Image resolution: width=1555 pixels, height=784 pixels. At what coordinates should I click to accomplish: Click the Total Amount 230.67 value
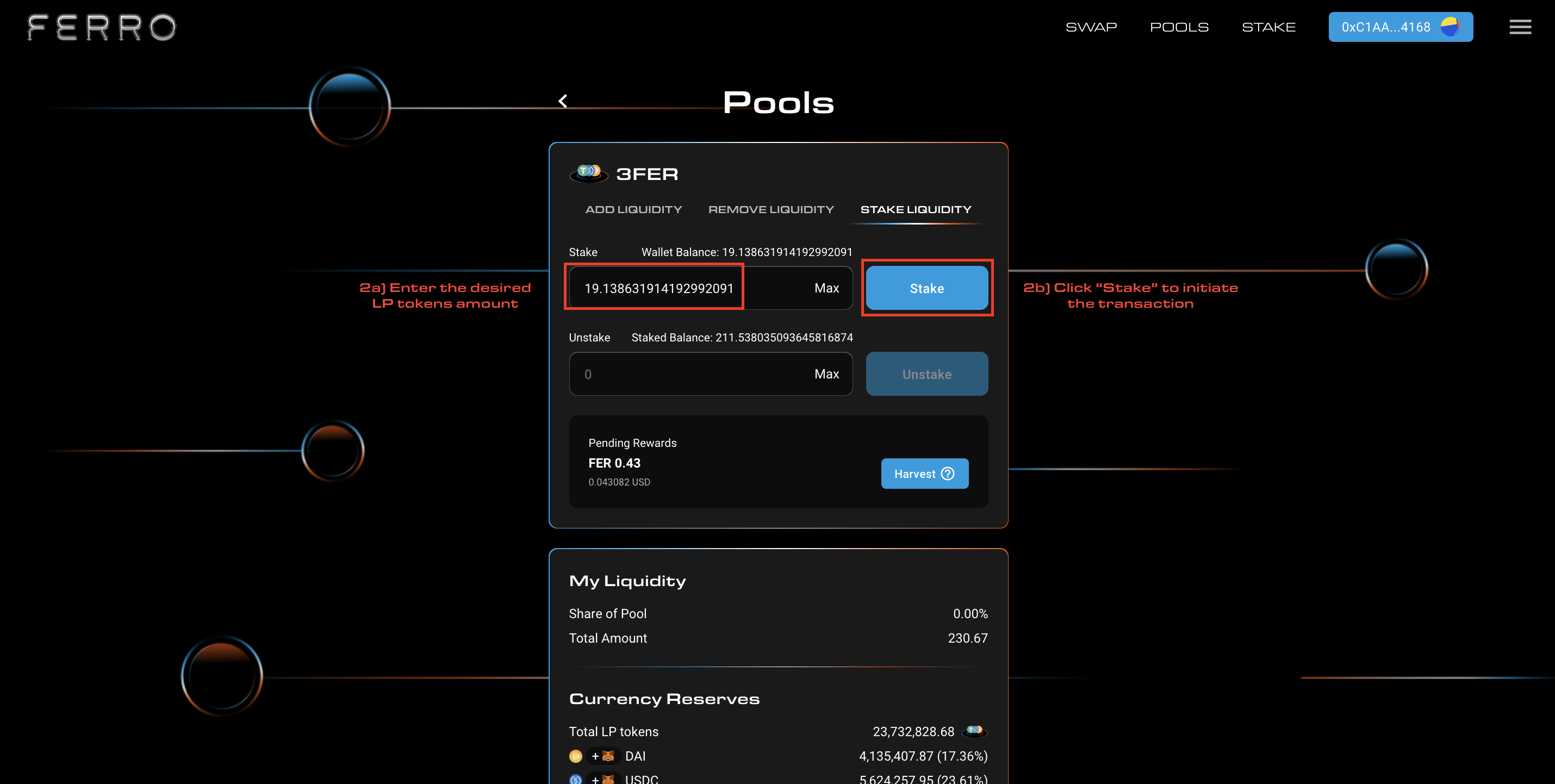coord(968,638)
